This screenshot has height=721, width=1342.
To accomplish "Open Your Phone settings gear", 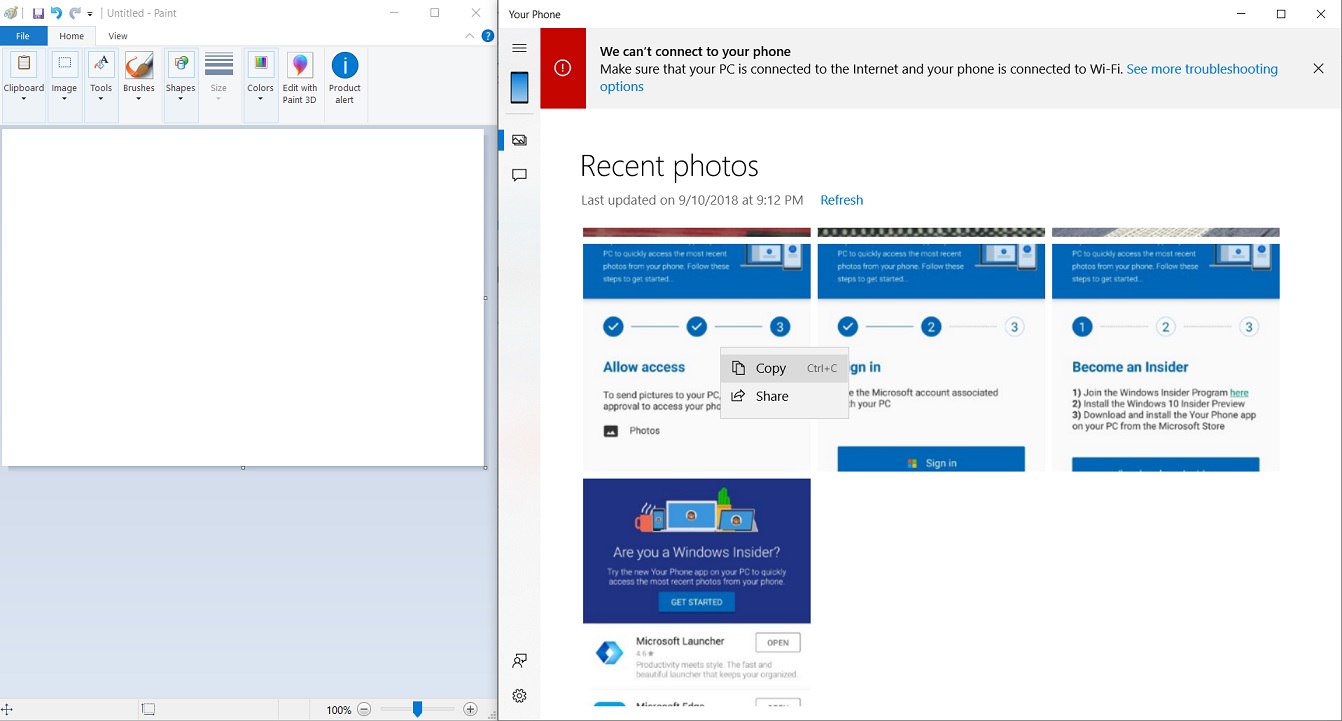I will (x=519, y=695).
